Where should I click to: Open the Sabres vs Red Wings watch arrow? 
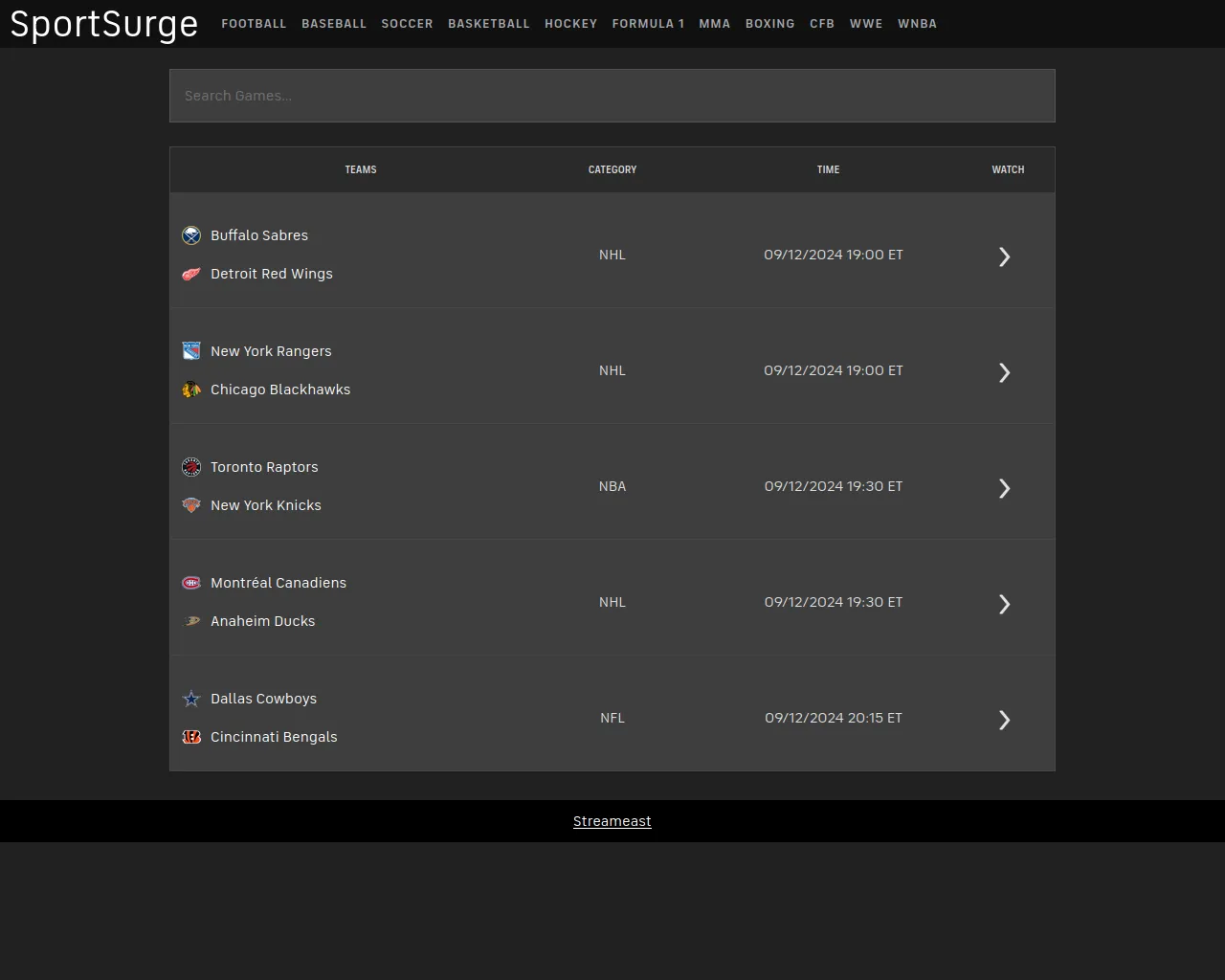[1004, 256]
